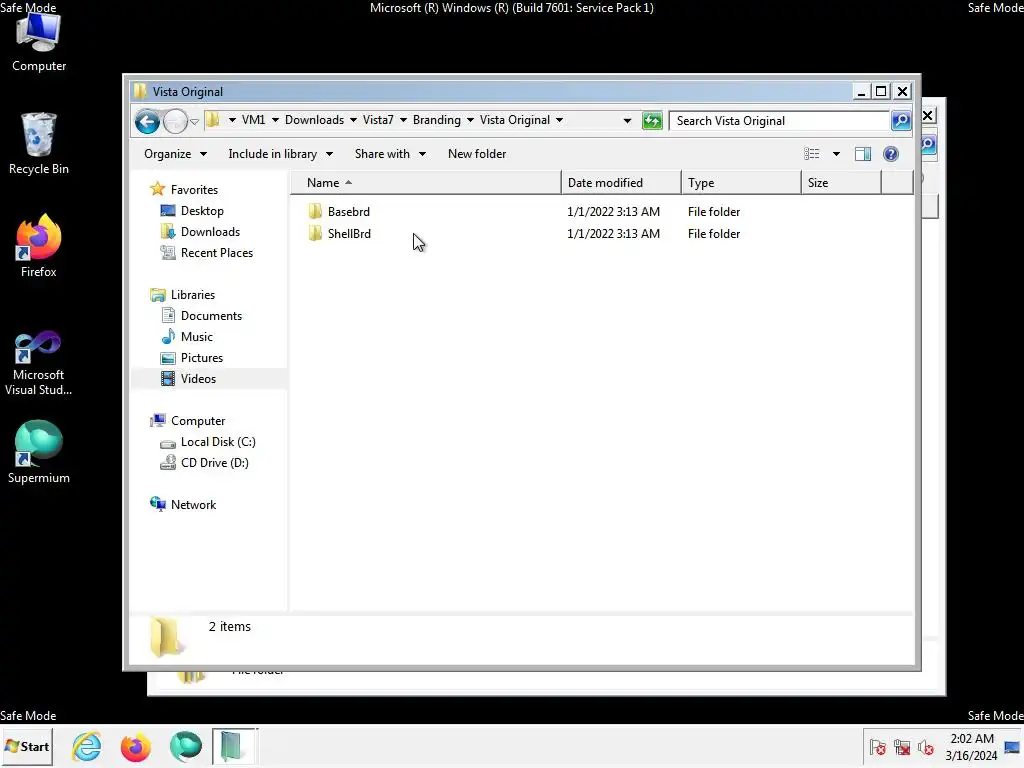The height and width of the screenshot is (768, 1024).
Task: Sort by the Name column
Action: coord(426,183)
